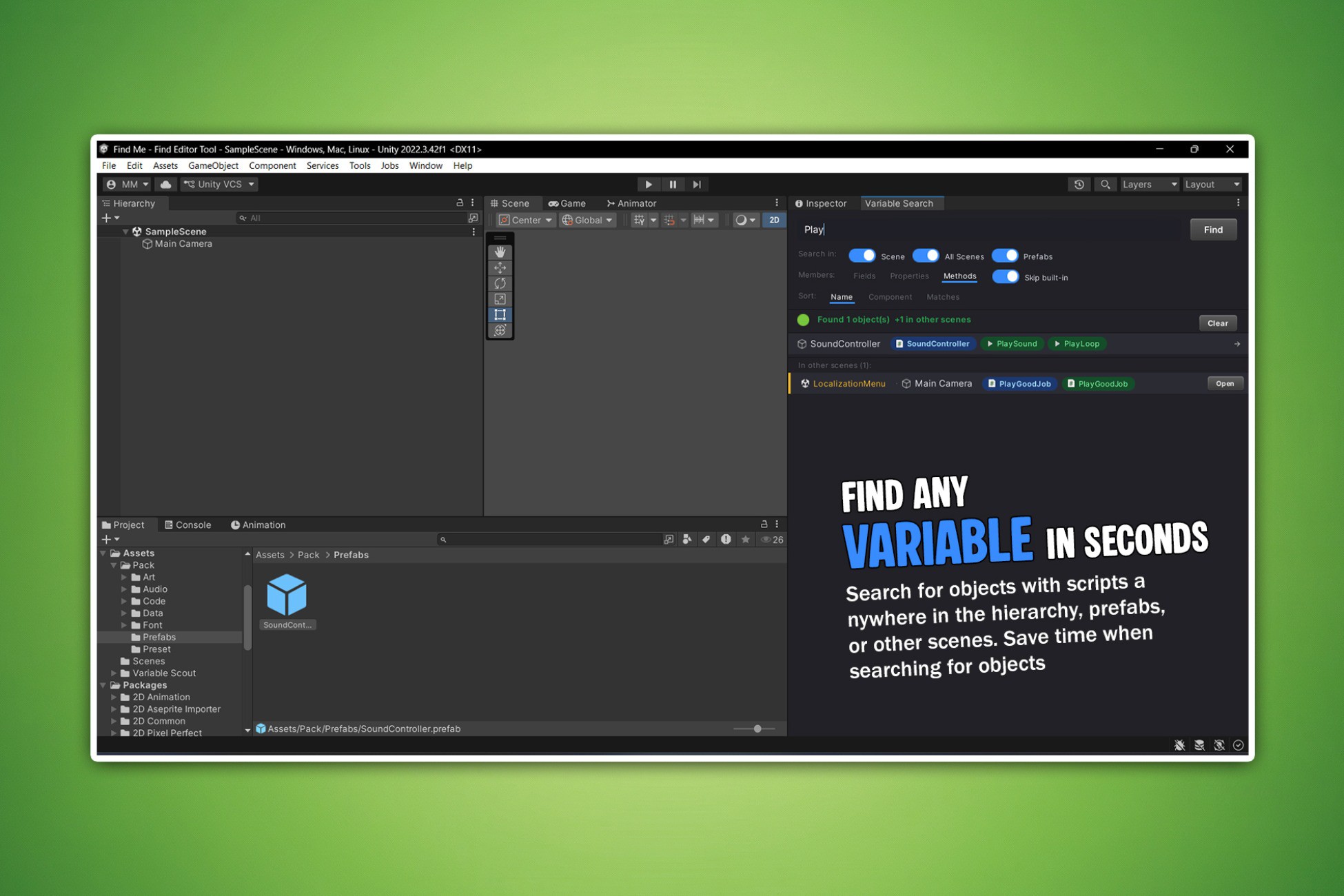Open the Layout dropdown
1344x896 pixels.
pos(1212,184)
